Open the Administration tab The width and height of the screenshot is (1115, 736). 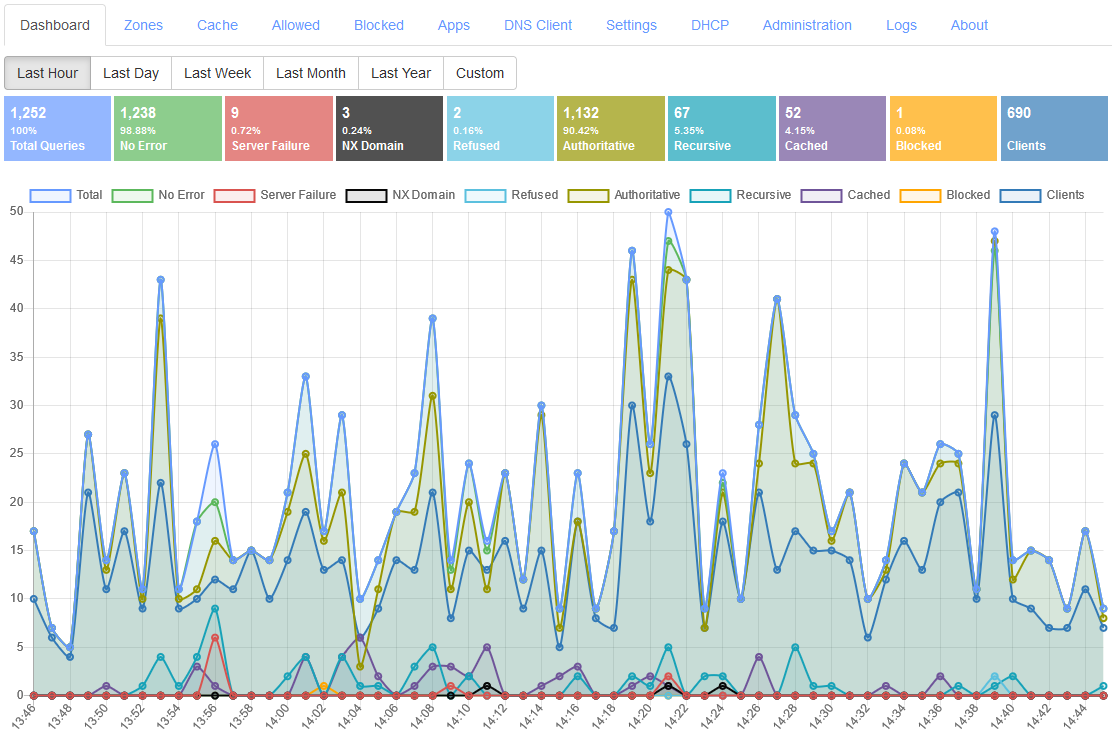click(x=807, y=25)
